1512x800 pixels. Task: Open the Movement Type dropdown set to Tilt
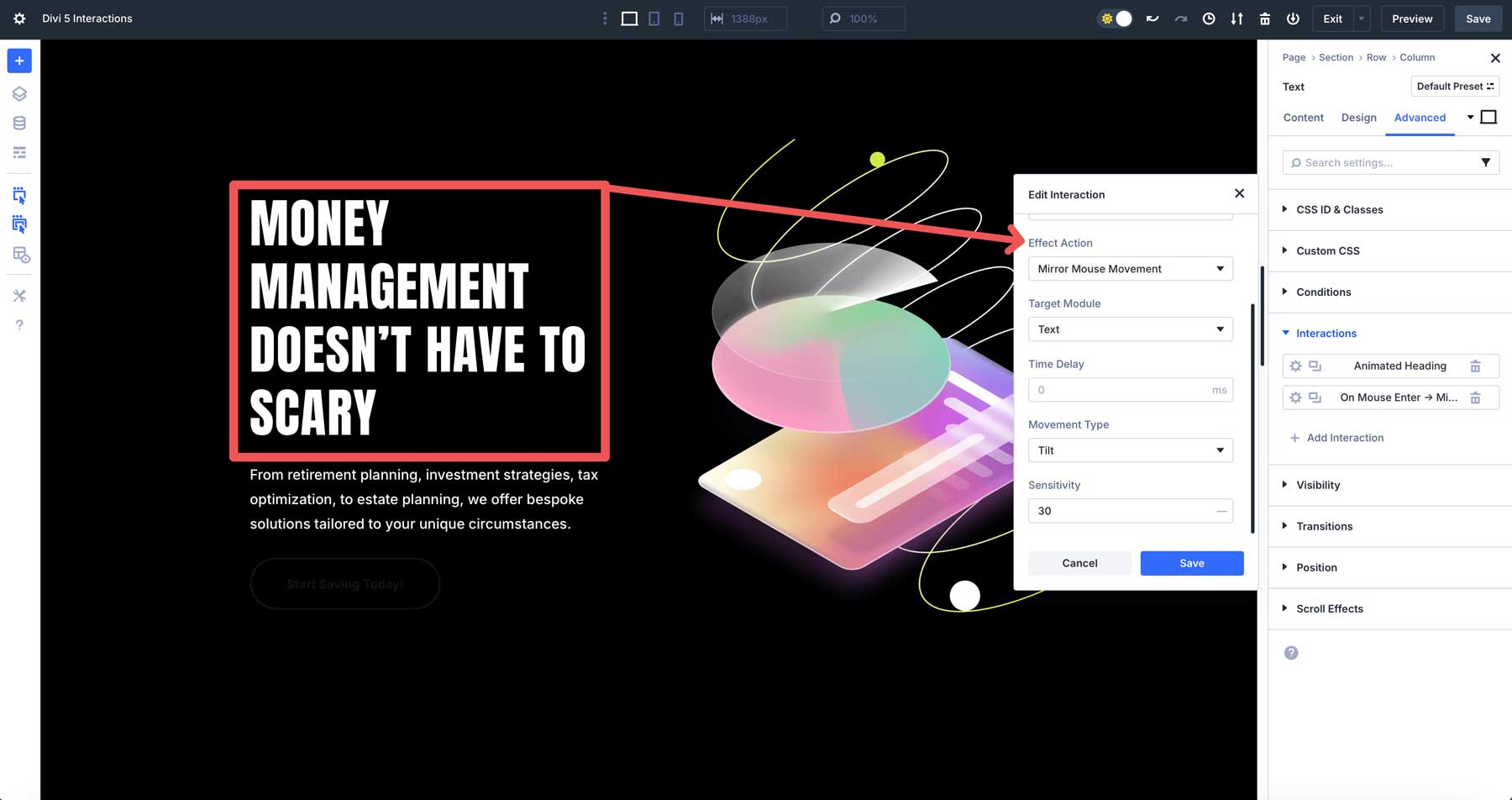click(x=1130, y=450)
